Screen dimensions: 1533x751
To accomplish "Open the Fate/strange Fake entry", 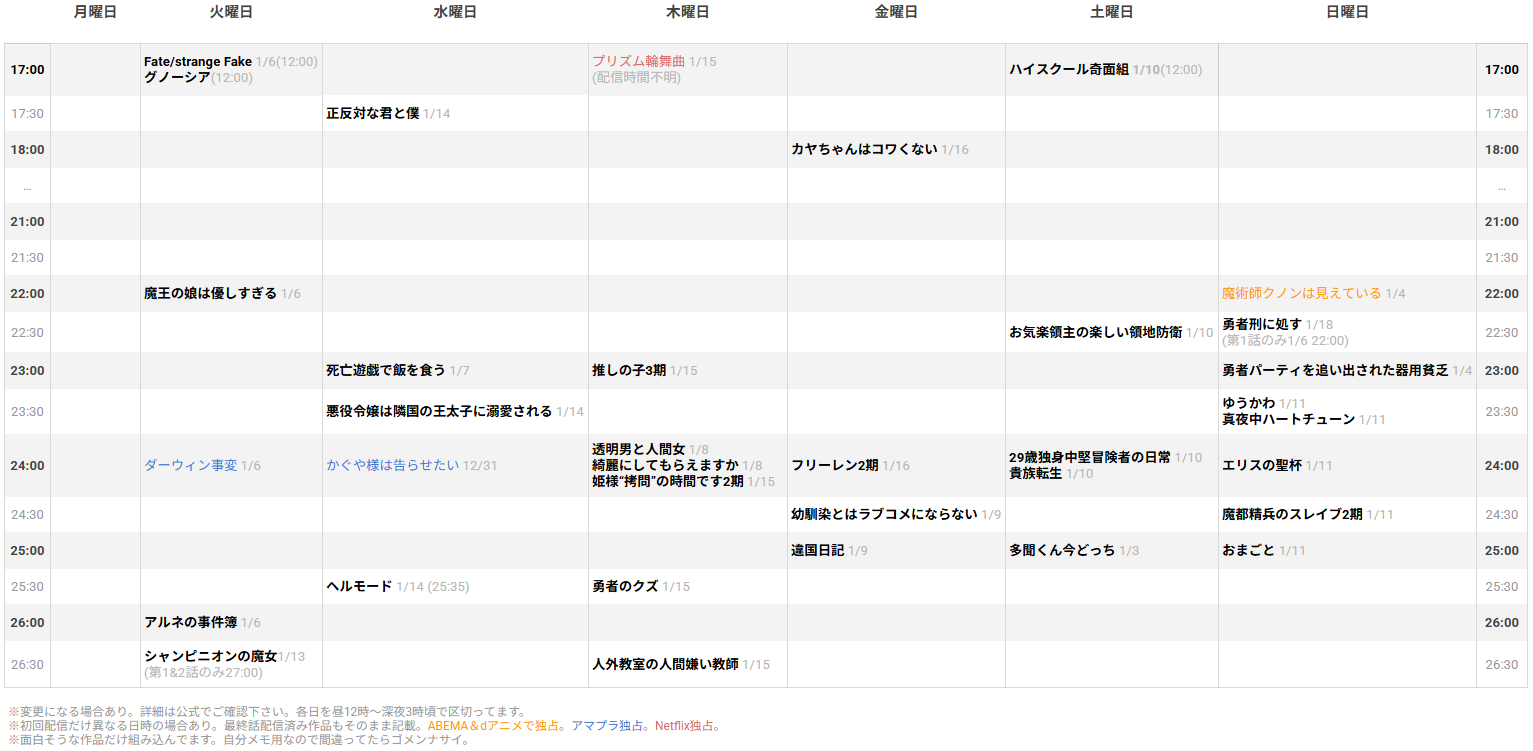I will pyautogui.click(x=197, y=61).
